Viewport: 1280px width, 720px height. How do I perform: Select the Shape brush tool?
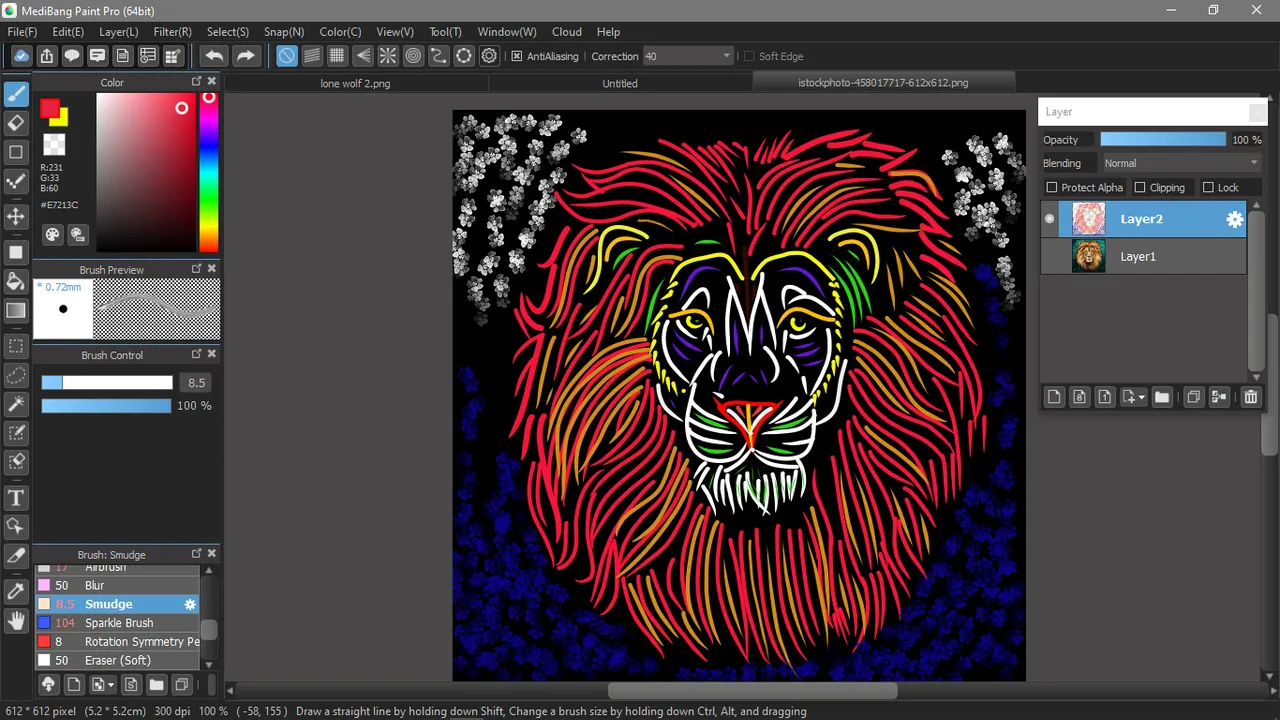click(16, 152)
